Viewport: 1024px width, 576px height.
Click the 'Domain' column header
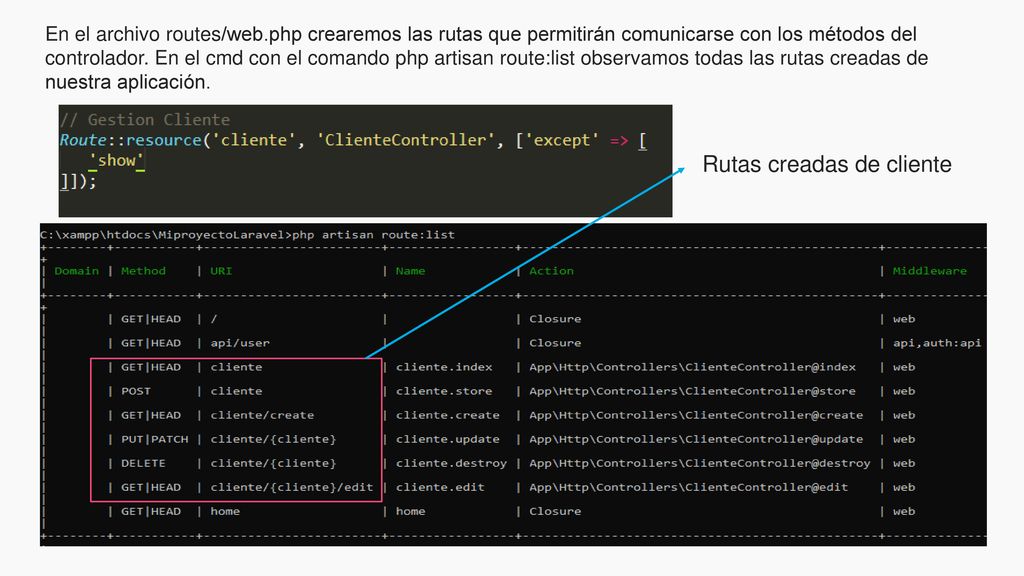click(x=76, y=270)
